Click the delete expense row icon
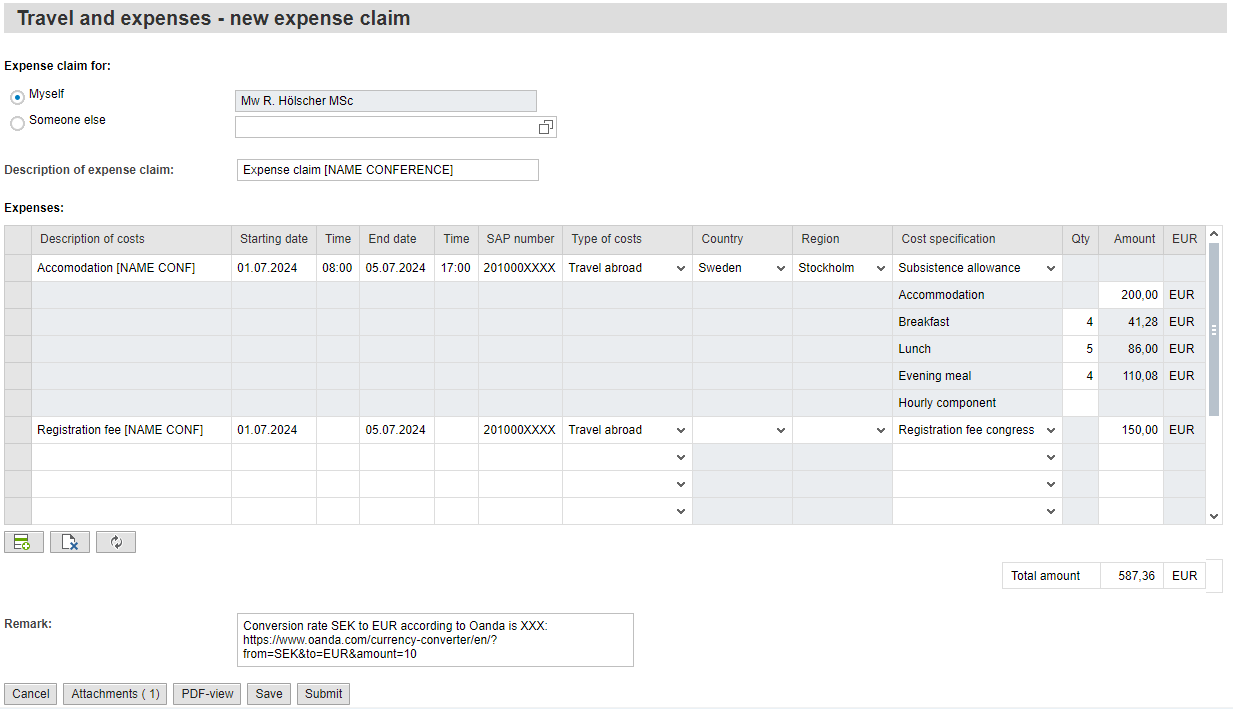 click(x=70, y=542)
